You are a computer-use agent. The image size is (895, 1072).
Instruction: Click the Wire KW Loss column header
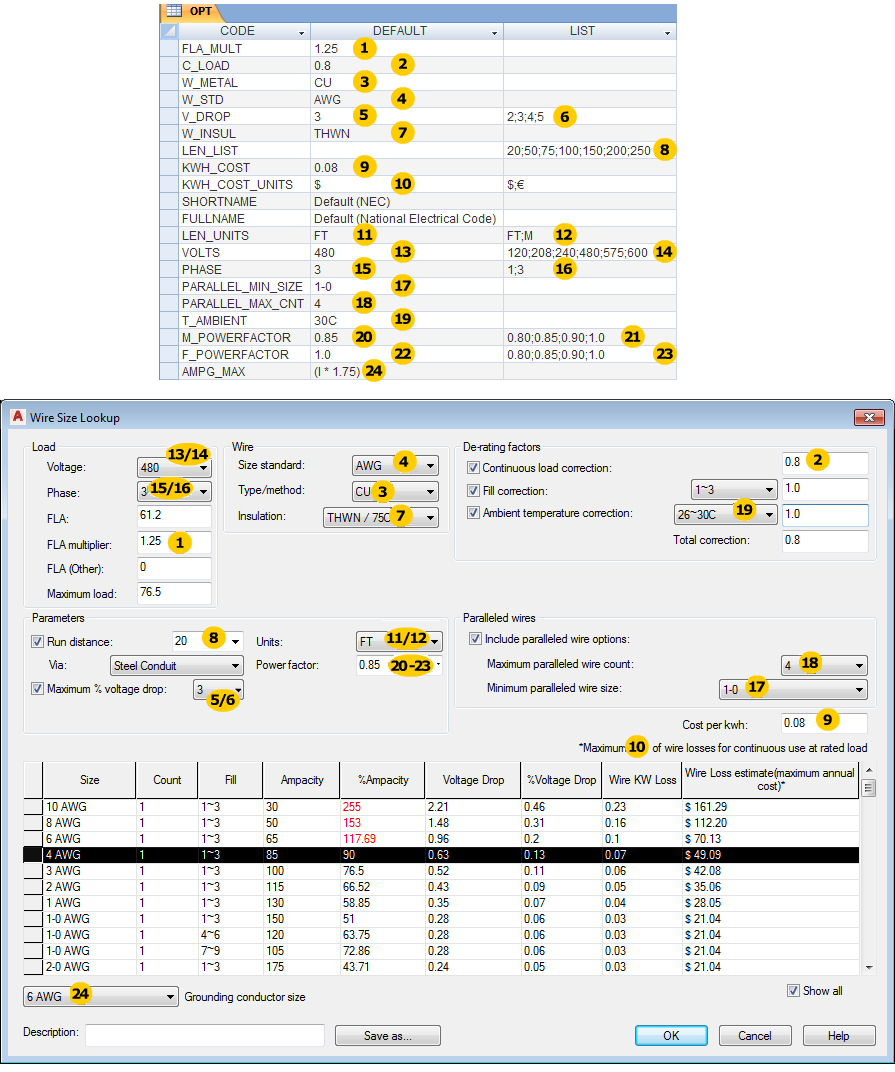[642, 780]
